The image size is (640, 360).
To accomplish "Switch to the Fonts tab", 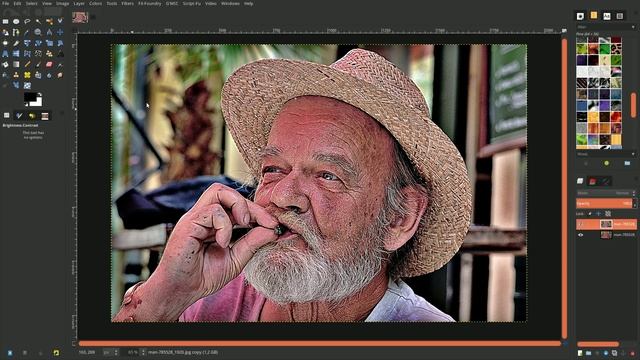I will [607, 16].
